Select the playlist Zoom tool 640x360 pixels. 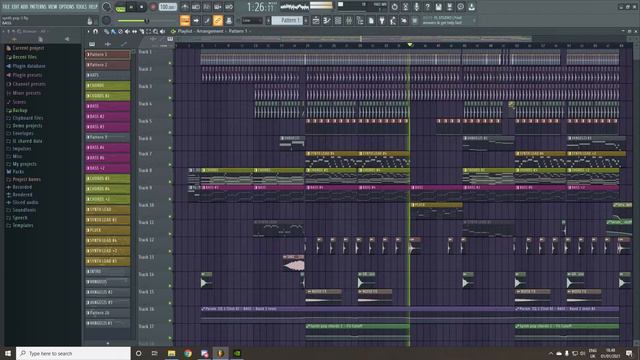click(155, 31)
